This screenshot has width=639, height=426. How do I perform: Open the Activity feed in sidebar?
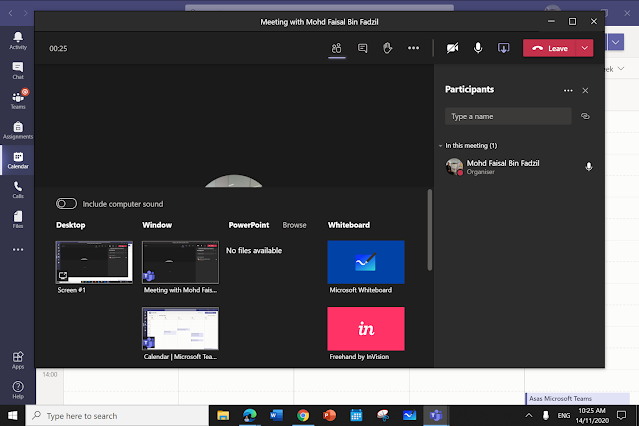[18, 41]
